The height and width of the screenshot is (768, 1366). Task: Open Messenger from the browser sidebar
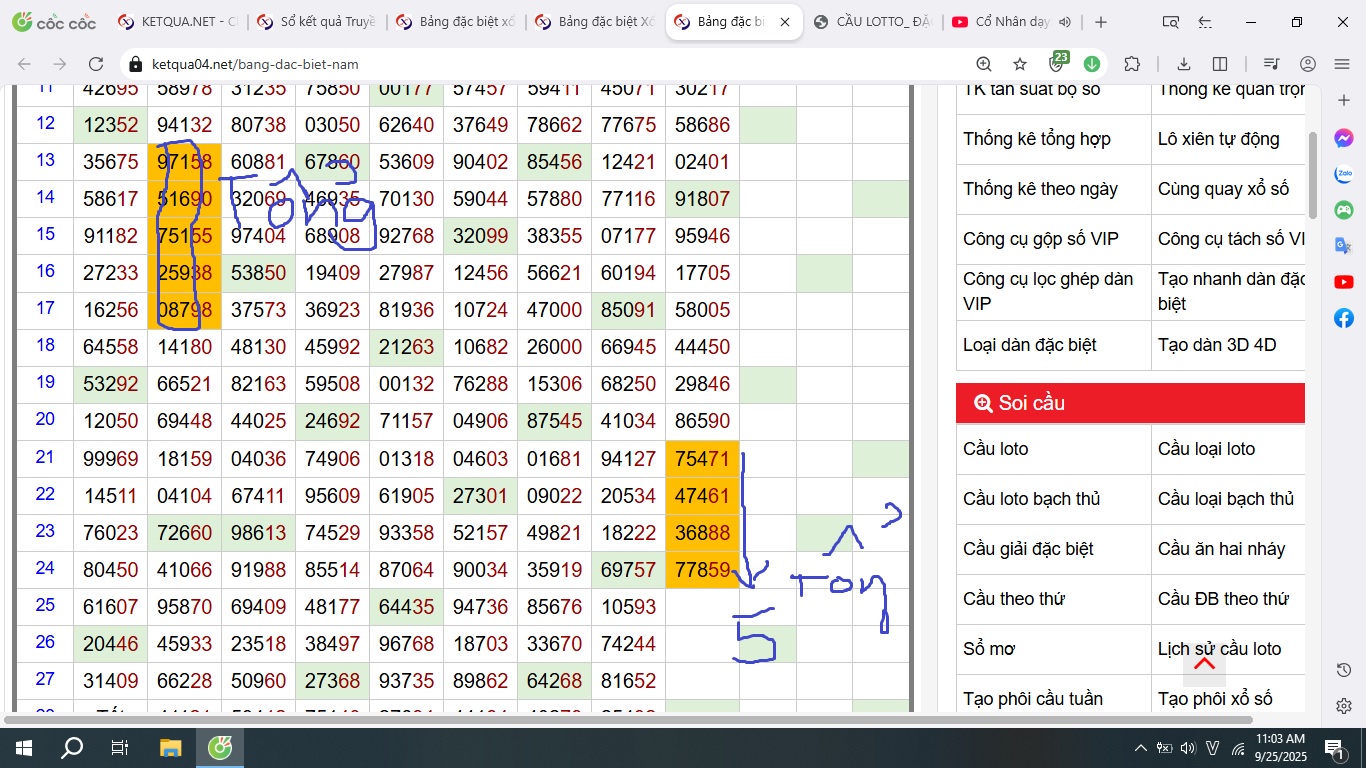1344,138
